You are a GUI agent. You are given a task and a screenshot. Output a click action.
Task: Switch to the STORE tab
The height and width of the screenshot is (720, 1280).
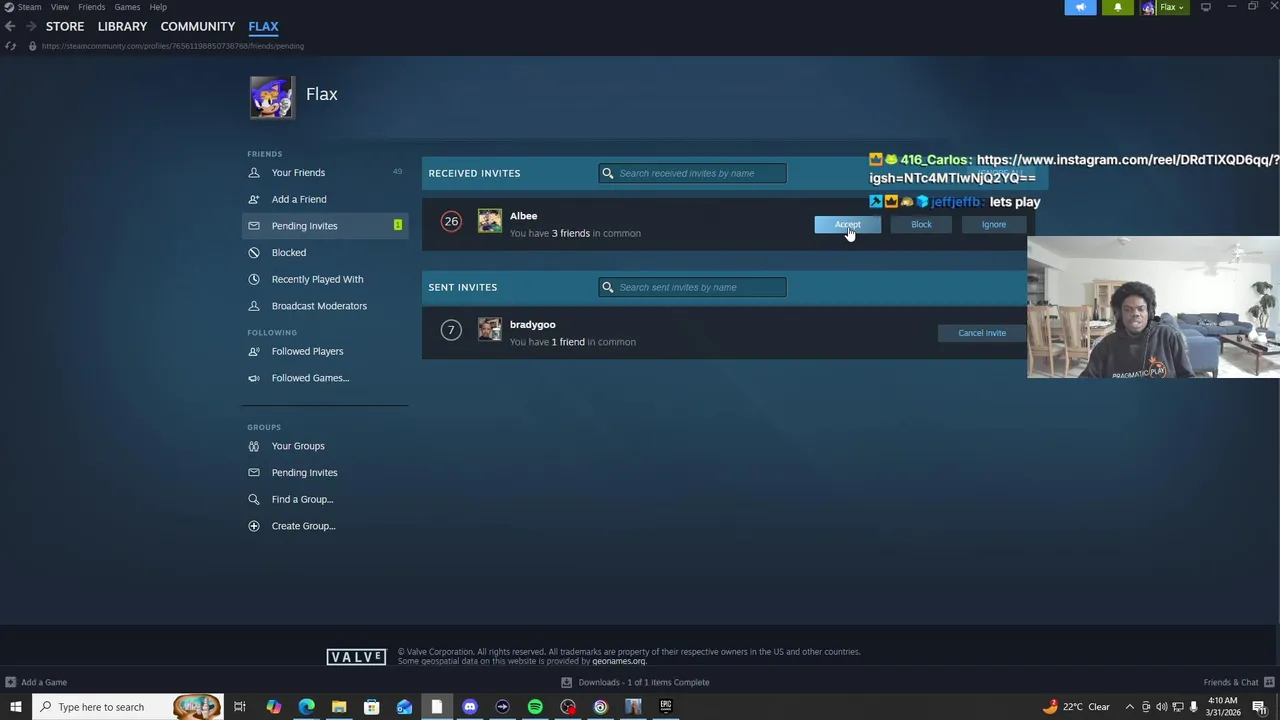[x=65, y=26]
